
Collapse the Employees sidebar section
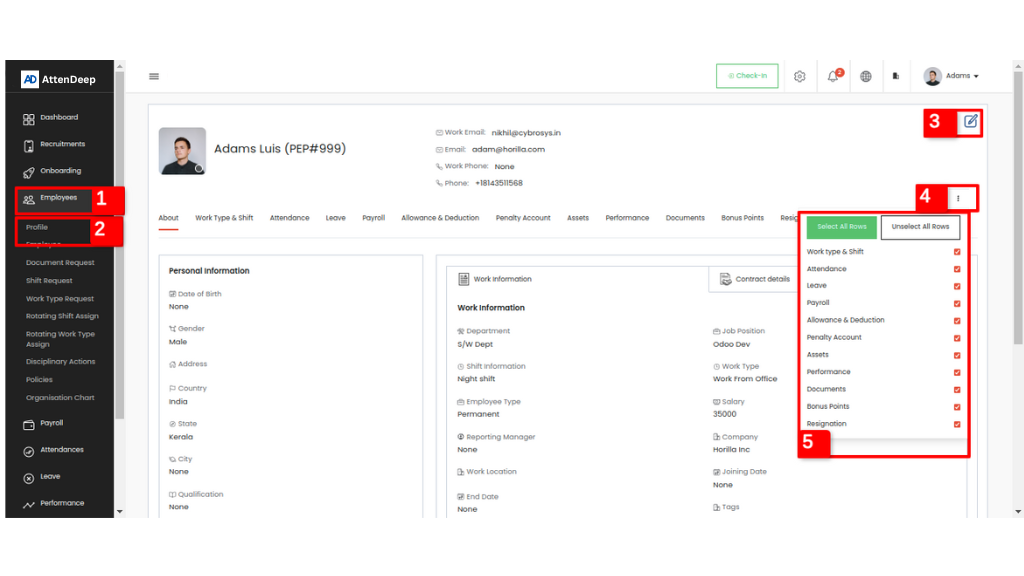(58, 198)
